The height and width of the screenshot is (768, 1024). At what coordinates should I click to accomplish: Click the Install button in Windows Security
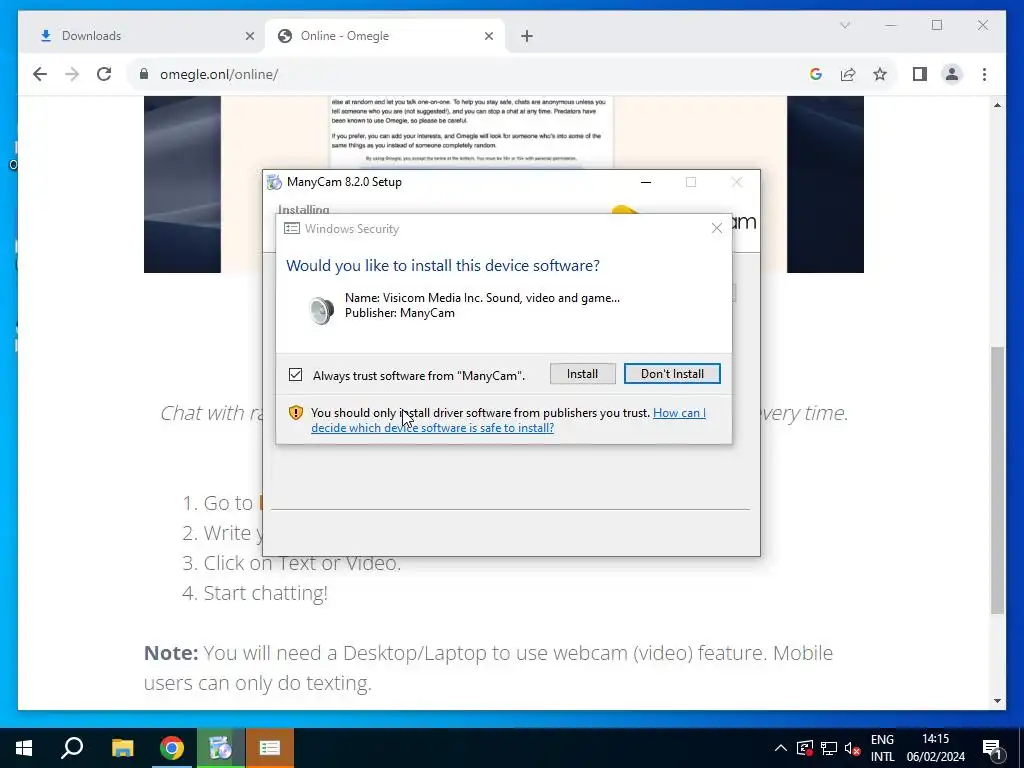(582, 374)
